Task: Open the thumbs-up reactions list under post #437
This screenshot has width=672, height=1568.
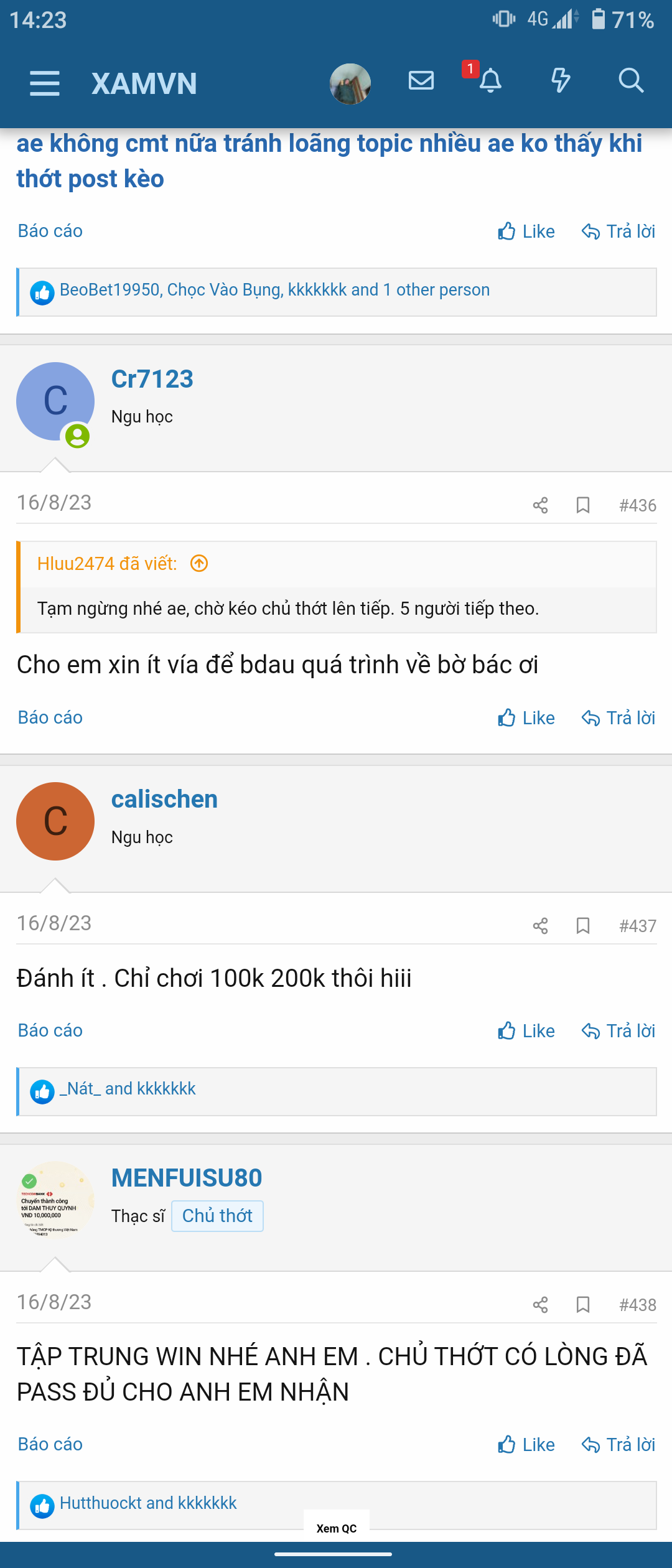Action: [43, 1088]
